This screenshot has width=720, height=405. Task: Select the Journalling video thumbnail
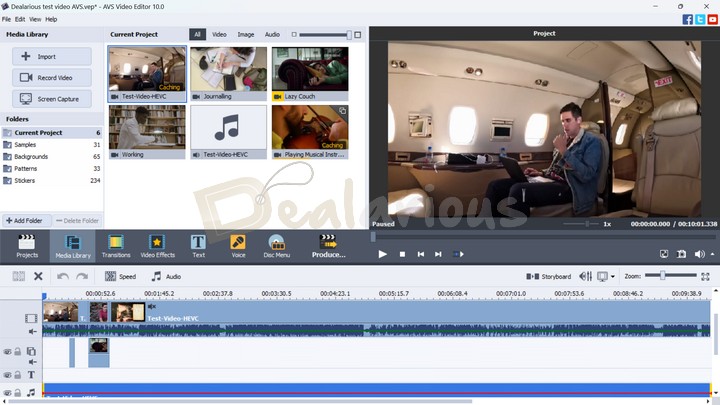(x=228, y=73)
